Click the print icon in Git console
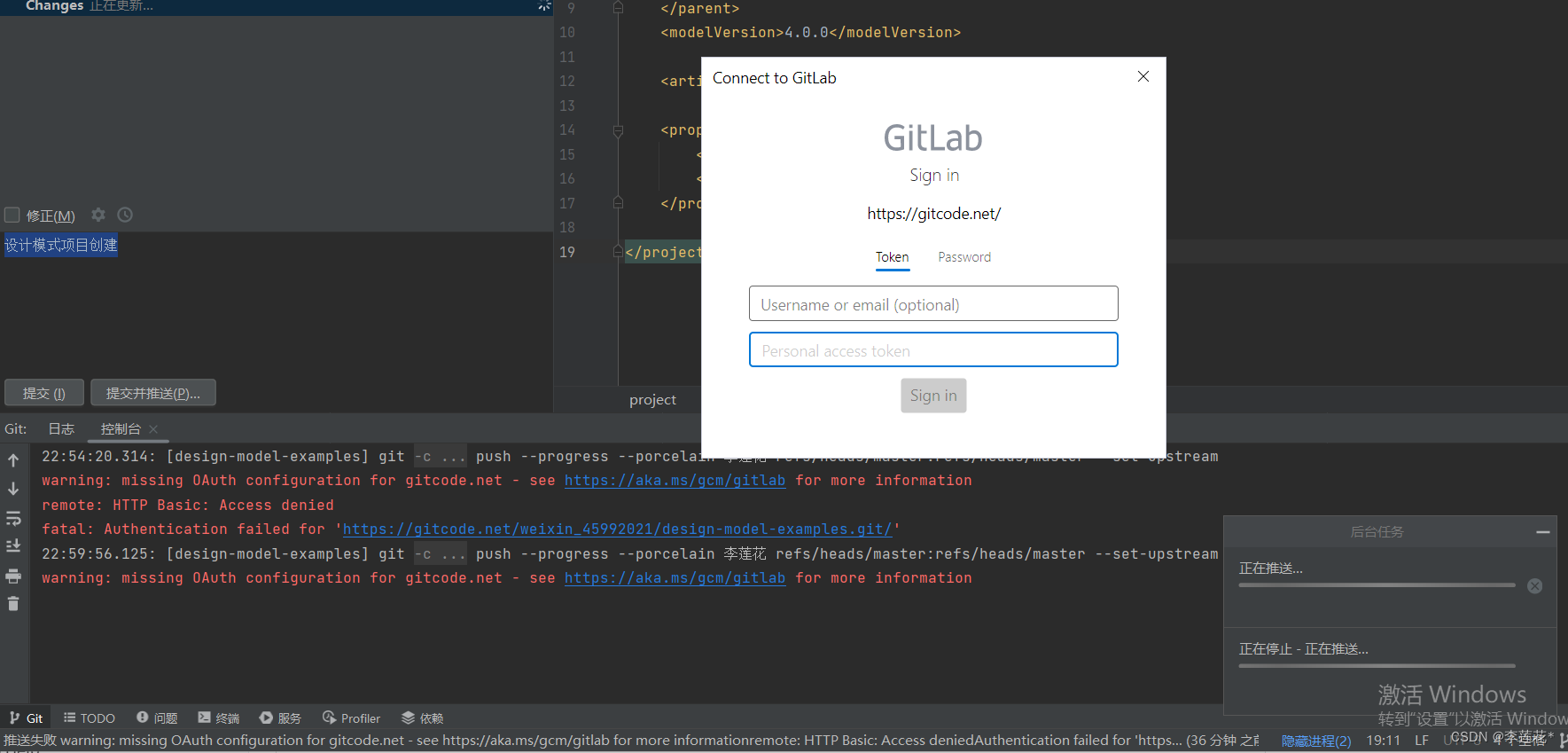The image size is (1568, 753). (x=13, y=576)
